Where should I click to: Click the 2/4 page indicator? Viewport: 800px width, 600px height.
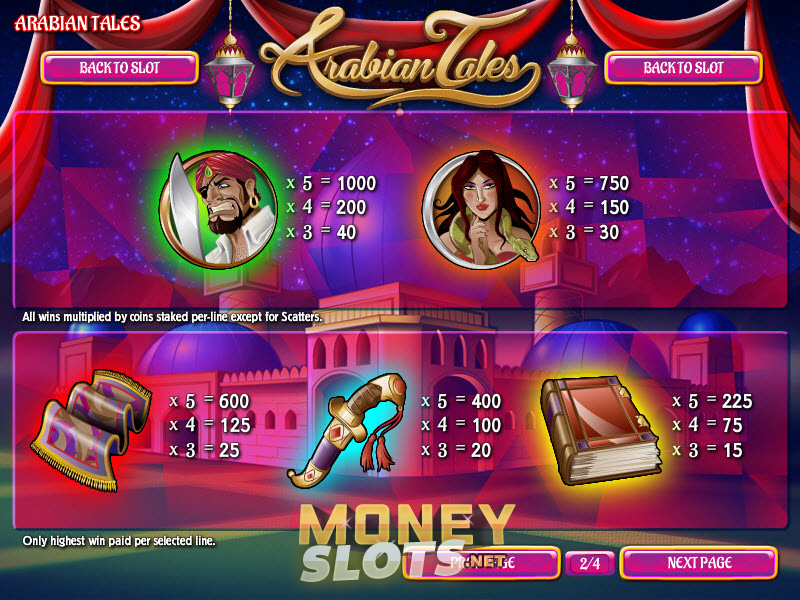[590, 563]
